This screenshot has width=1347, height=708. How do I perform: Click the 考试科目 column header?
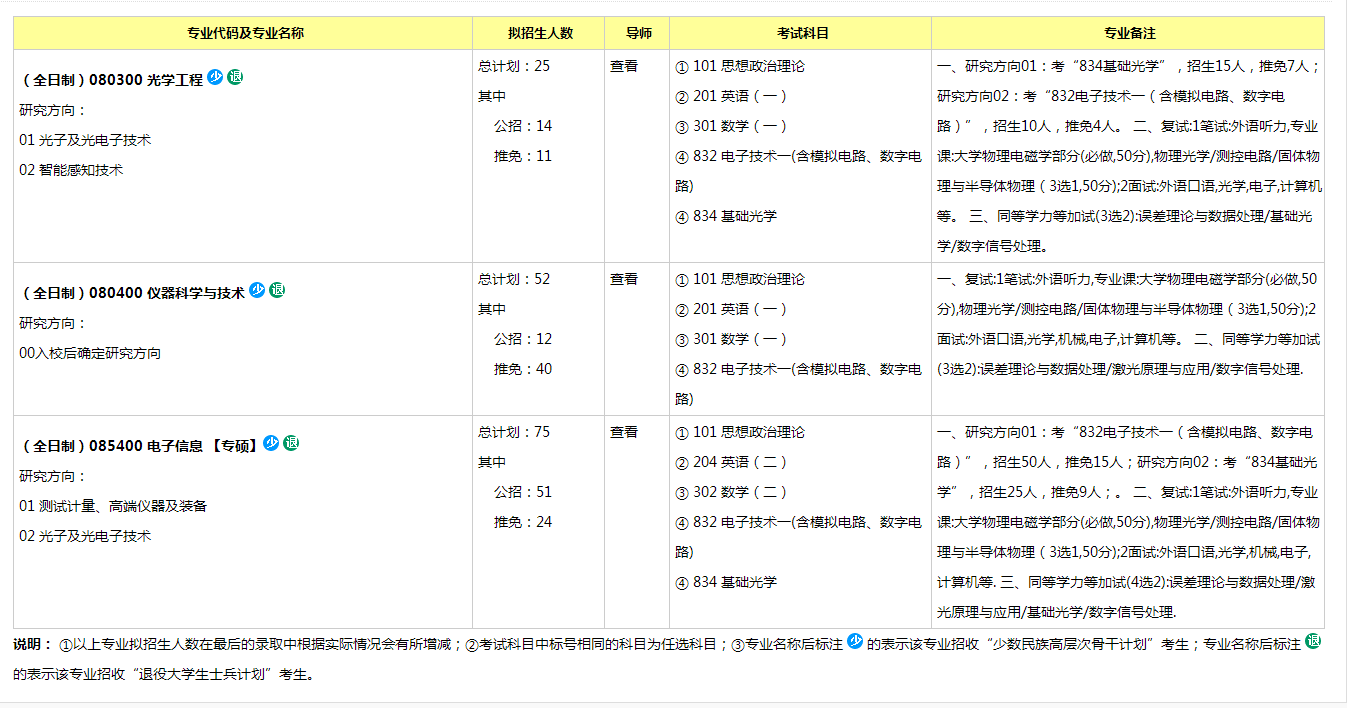[x=802, y=33]
